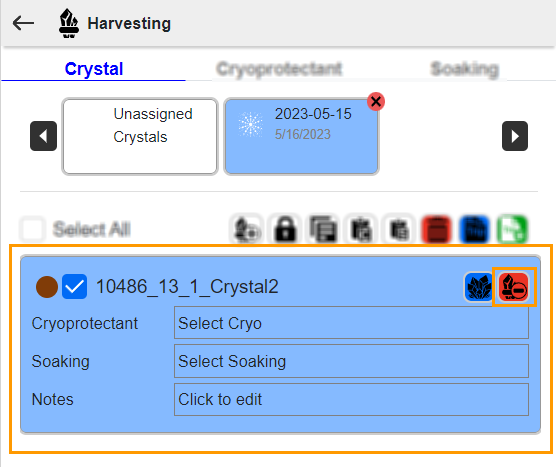Click the copy-stack icon beside the lock
Image resolution: width=556 pixels, height=467 pixels.
[x=323, y=229]
